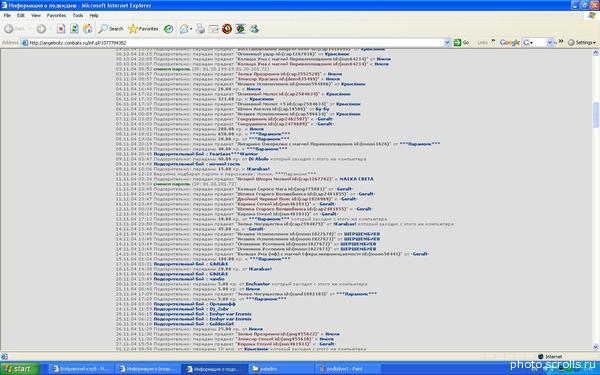Click the Windows Start button

[20, 368]
